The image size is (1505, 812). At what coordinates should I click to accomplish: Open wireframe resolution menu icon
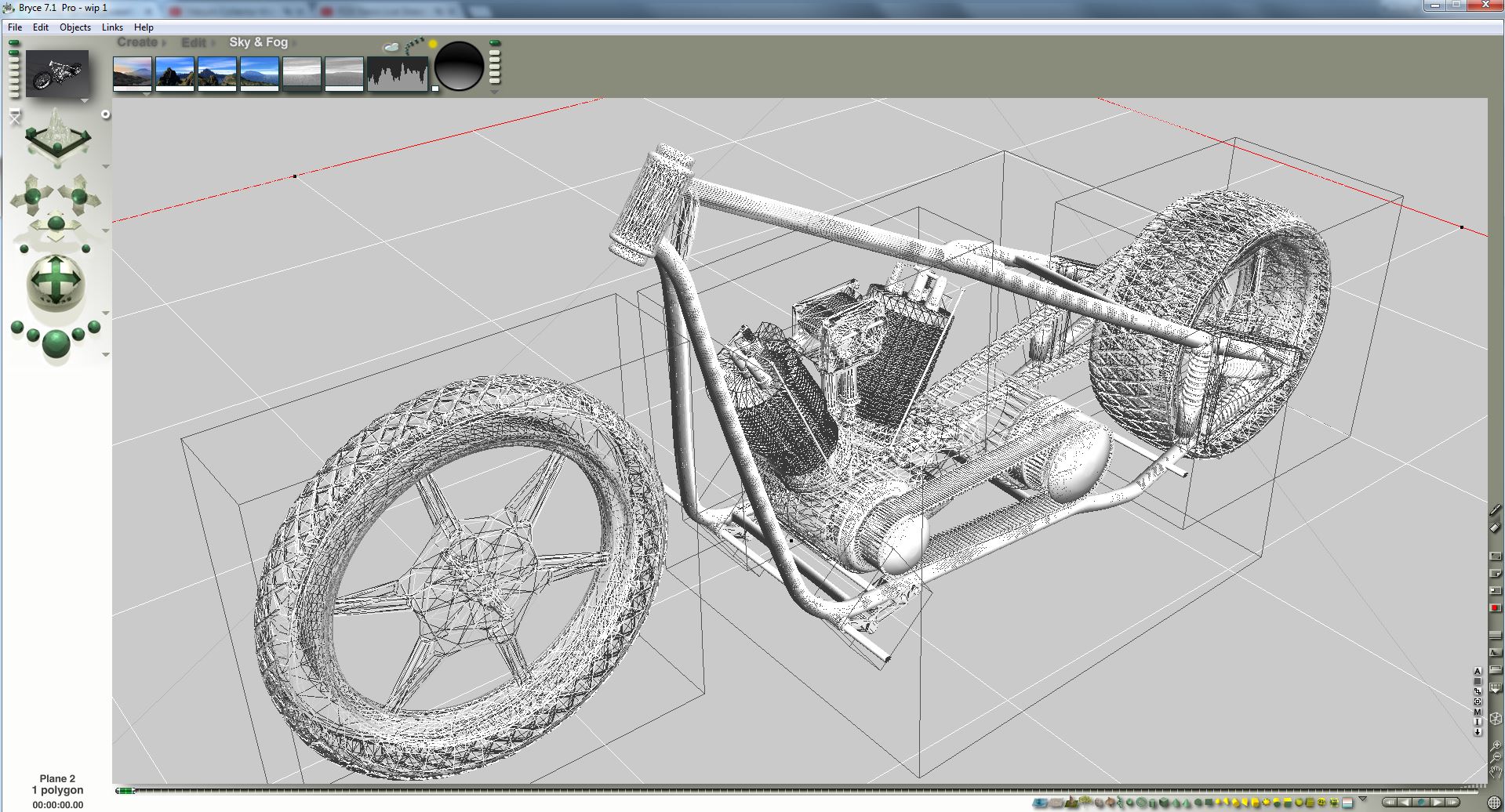1495,687
